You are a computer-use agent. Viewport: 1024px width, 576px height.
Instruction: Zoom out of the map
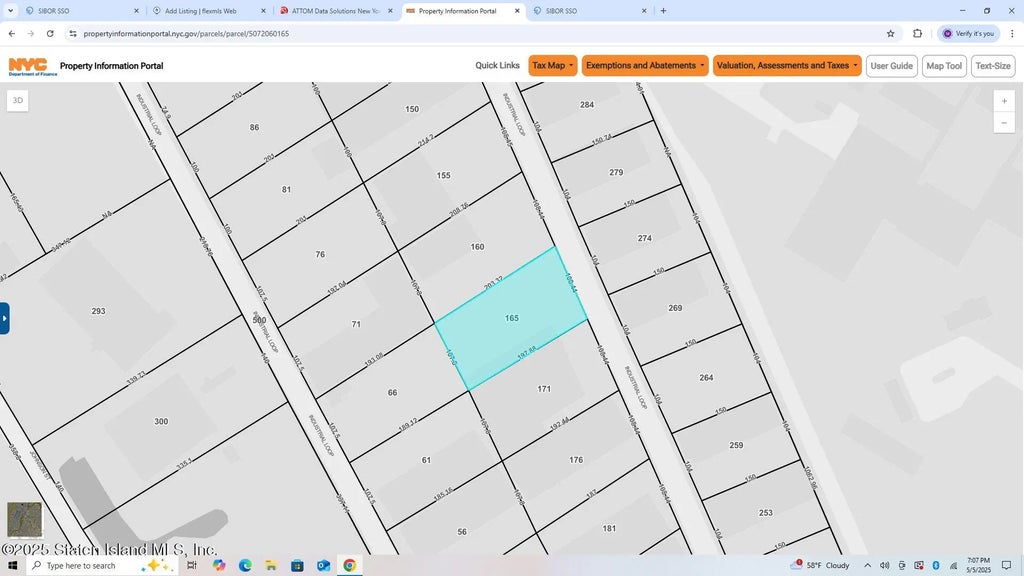1005,123
